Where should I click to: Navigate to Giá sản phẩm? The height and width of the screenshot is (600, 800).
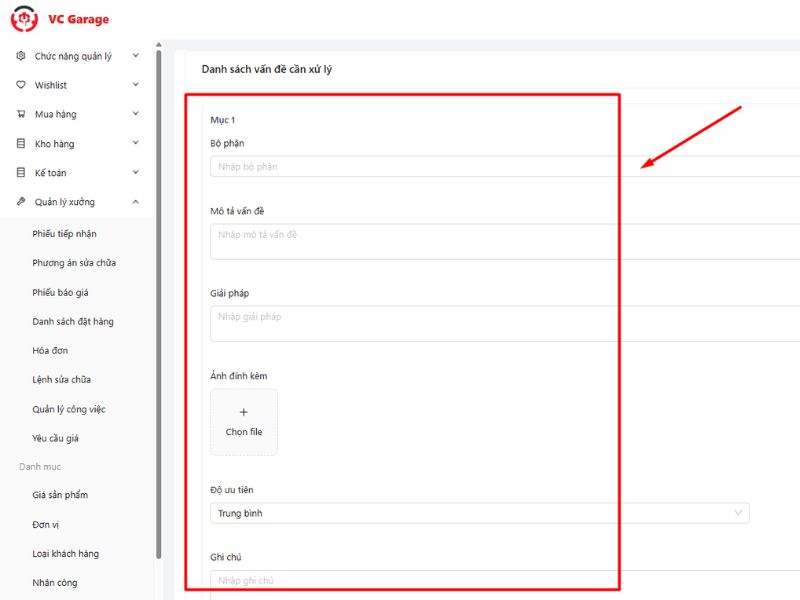coord(60,495)
